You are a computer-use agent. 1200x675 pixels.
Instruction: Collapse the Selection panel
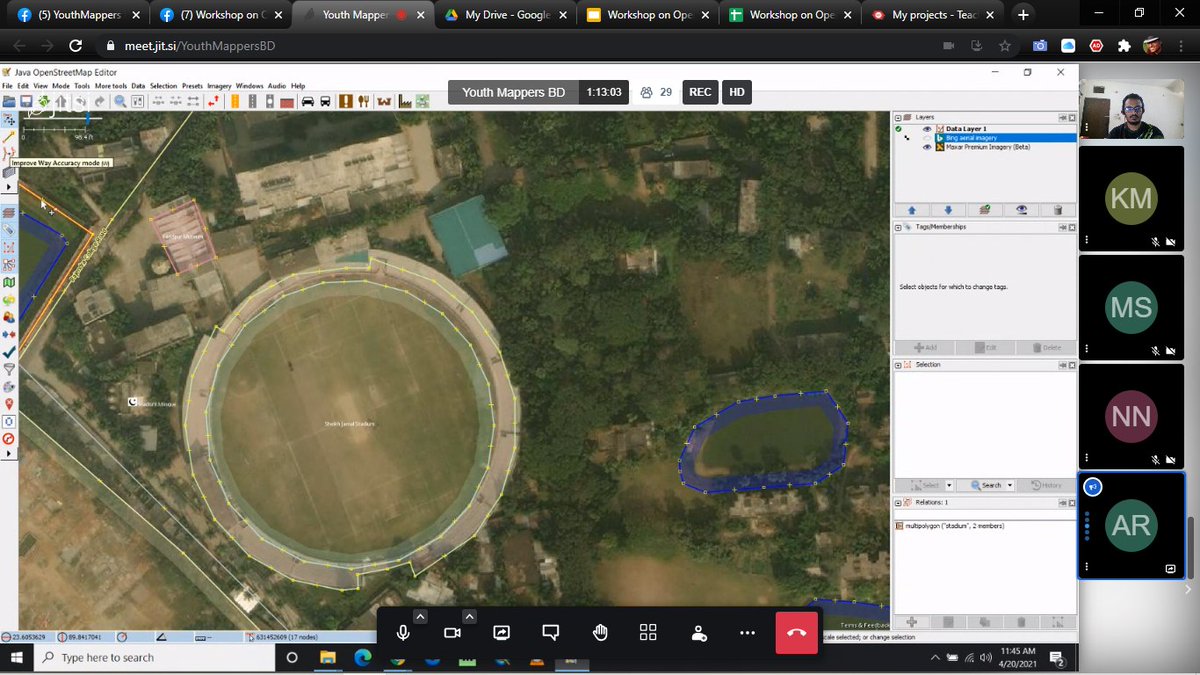[x=898, y=365]
